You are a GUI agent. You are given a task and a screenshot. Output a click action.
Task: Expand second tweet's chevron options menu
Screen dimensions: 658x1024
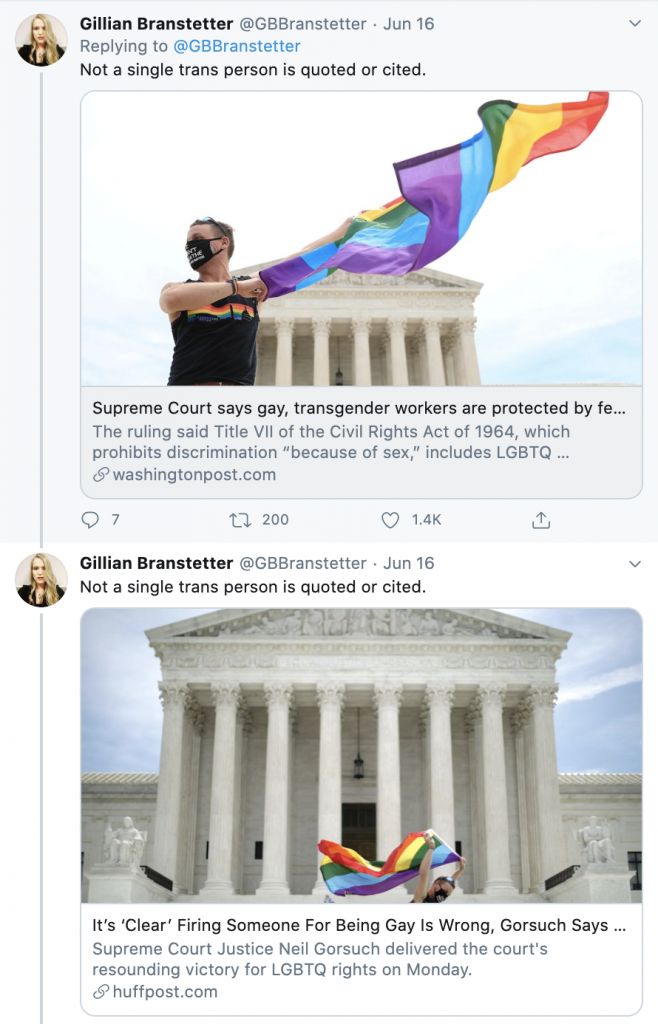pyautogui.click(x=634, y=564)
